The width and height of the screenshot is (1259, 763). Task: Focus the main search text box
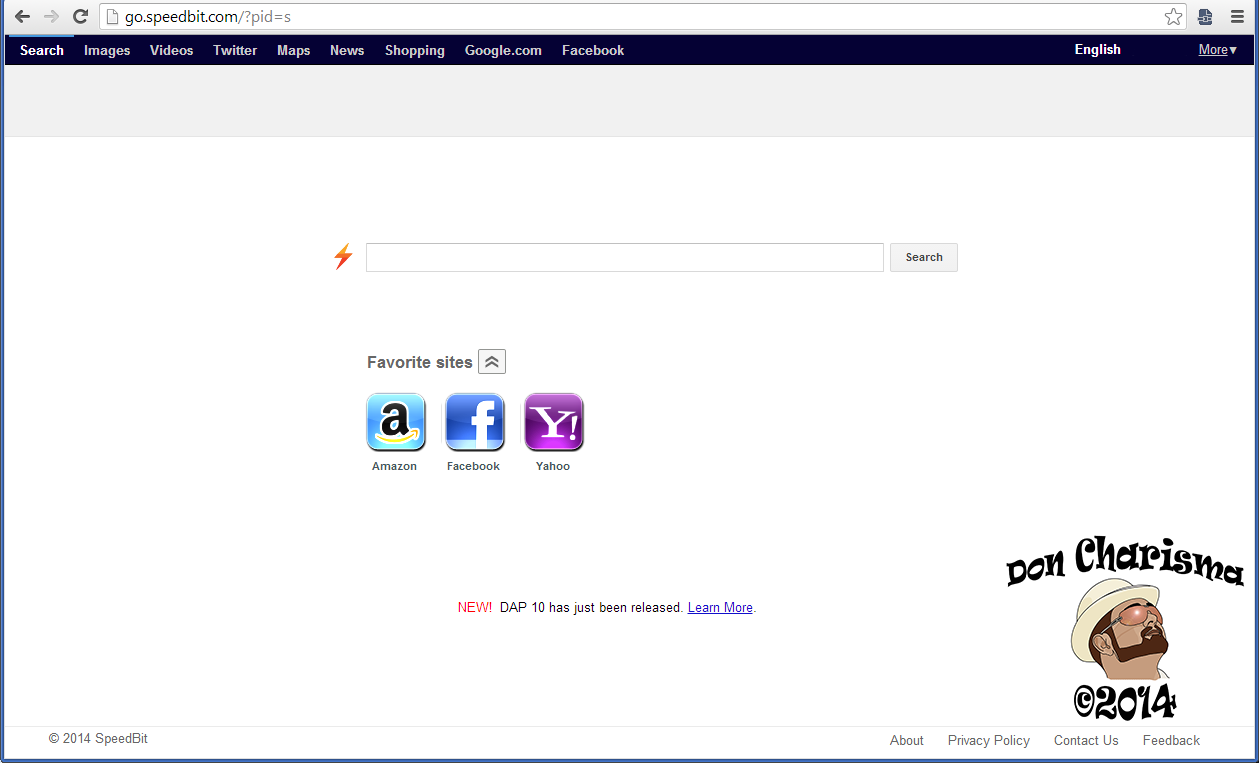coord(624,257)
